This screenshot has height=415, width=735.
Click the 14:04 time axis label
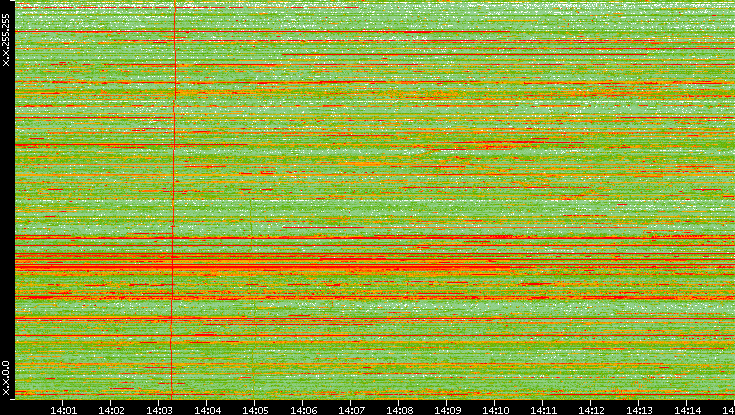[207, 410]
